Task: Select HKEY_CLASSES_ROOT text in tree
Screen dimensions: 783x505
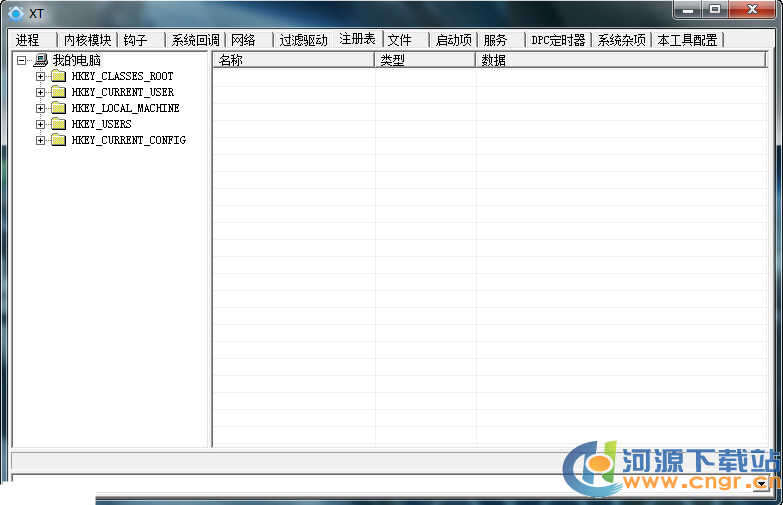Action: click(123, 76)
